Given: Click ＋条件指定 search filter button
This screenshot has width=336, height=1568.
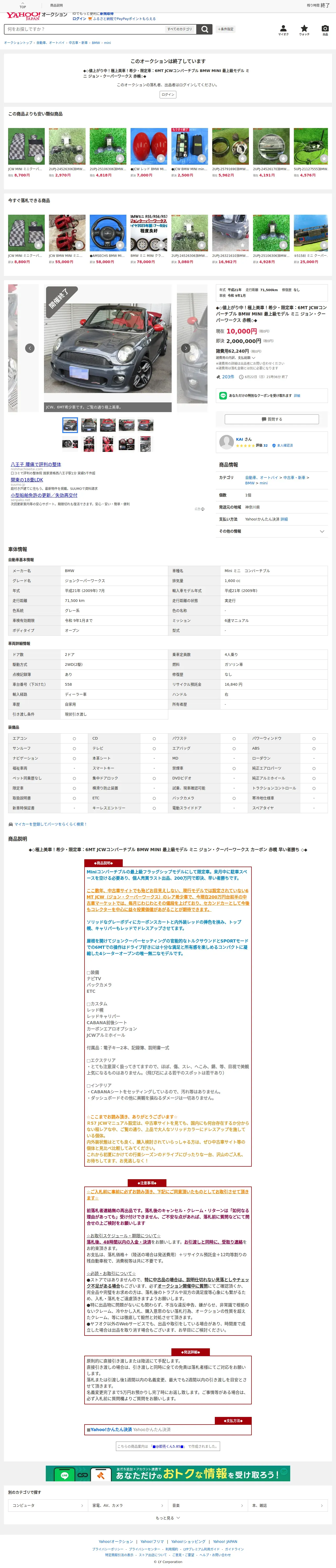Looking at the screenshot, I should point(226,29).
